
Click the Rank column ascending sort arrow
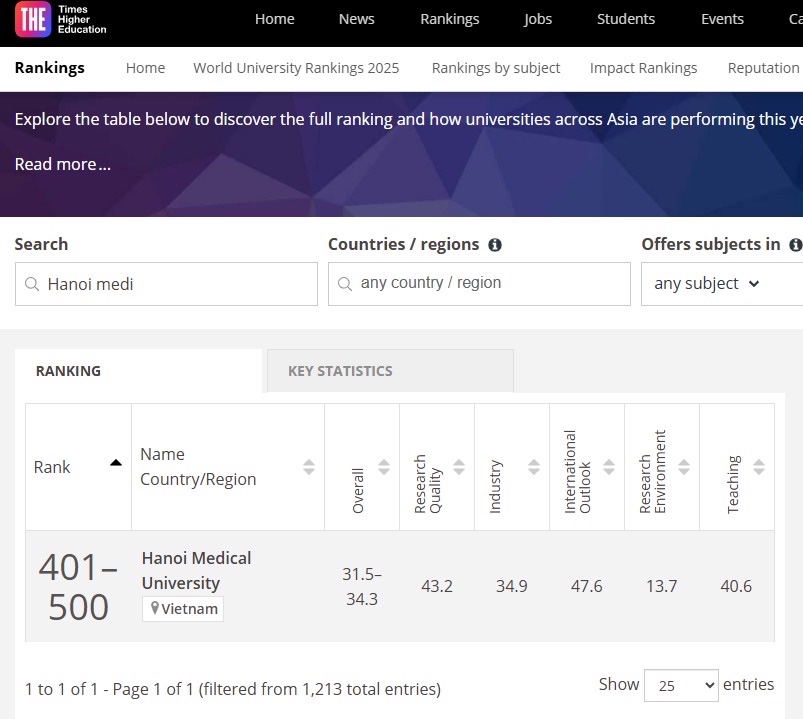[116, 463]
